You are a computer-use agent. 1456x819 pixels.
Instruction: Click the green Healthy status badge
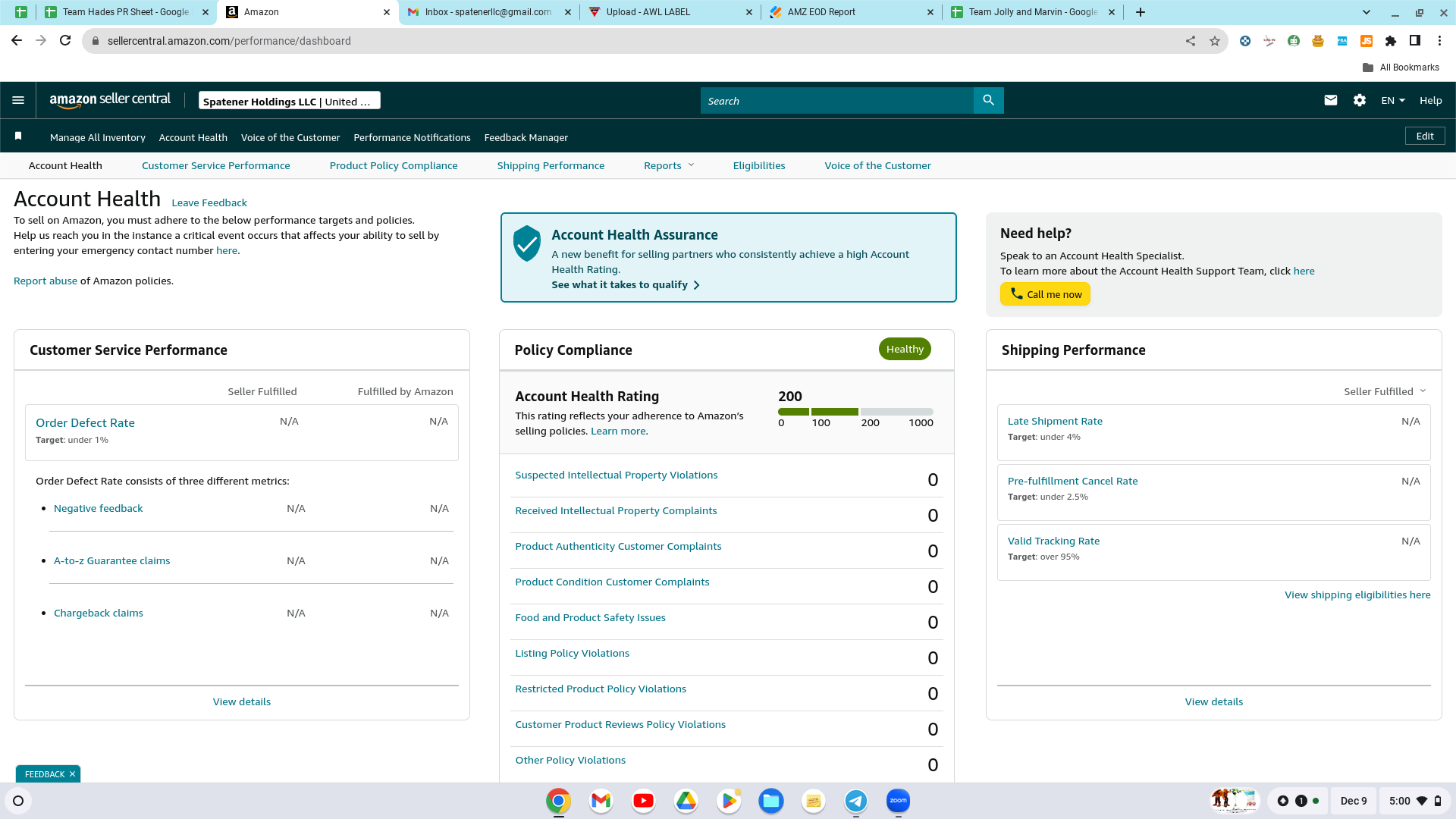(905, 349)
